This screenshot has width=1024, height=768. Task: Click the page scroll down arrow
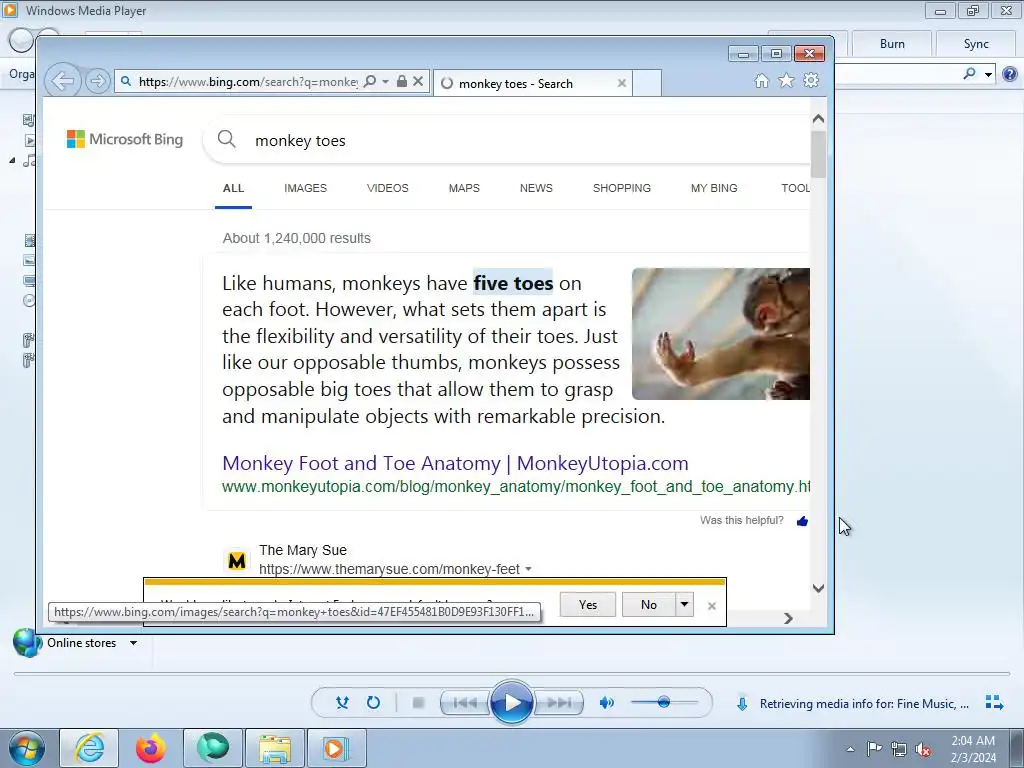click(818, 588)
